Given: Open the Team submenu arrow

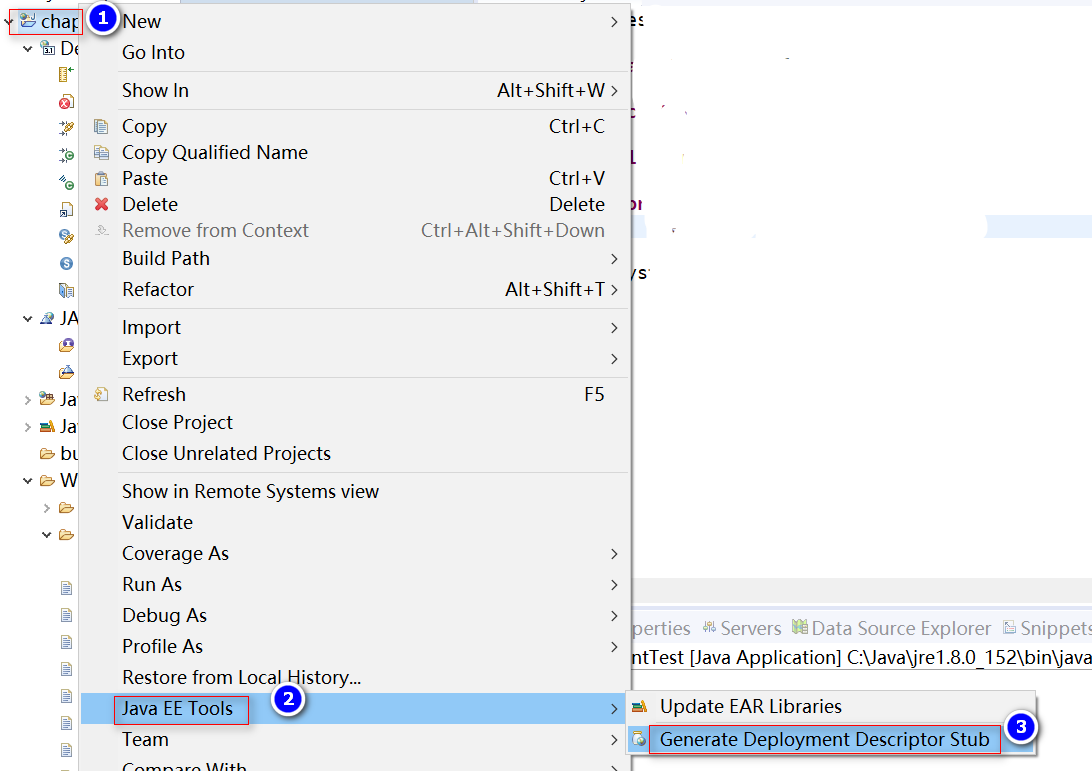Looking at the screenshot, I should click(x=614, y=740).
